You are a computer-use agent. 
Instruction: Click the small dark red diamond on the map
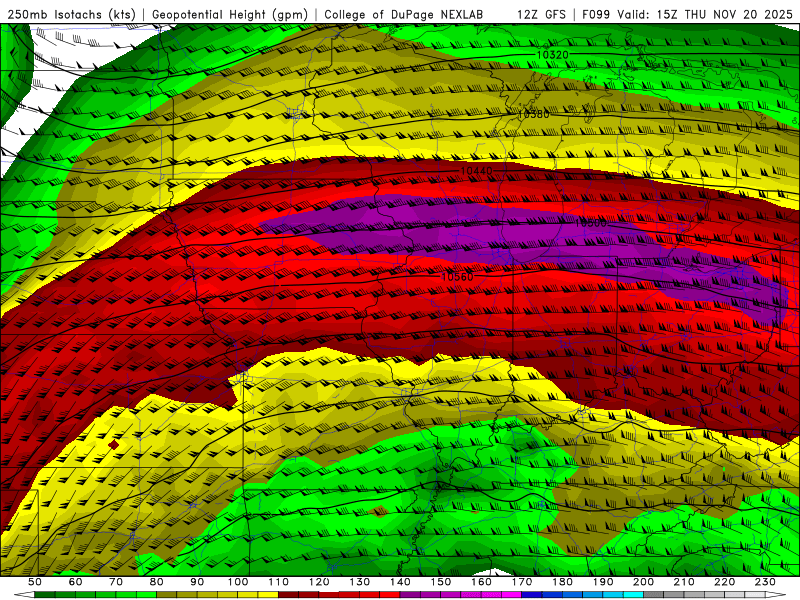[113, 445]
